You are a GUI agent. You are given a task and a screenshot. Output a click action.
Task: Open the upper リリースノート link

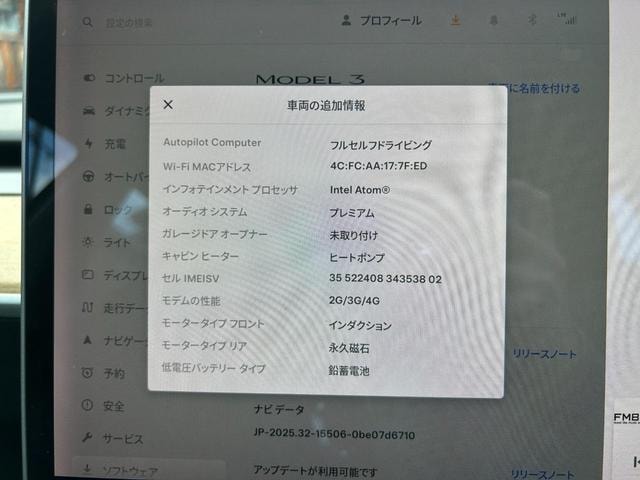click(x=544, y=354)
